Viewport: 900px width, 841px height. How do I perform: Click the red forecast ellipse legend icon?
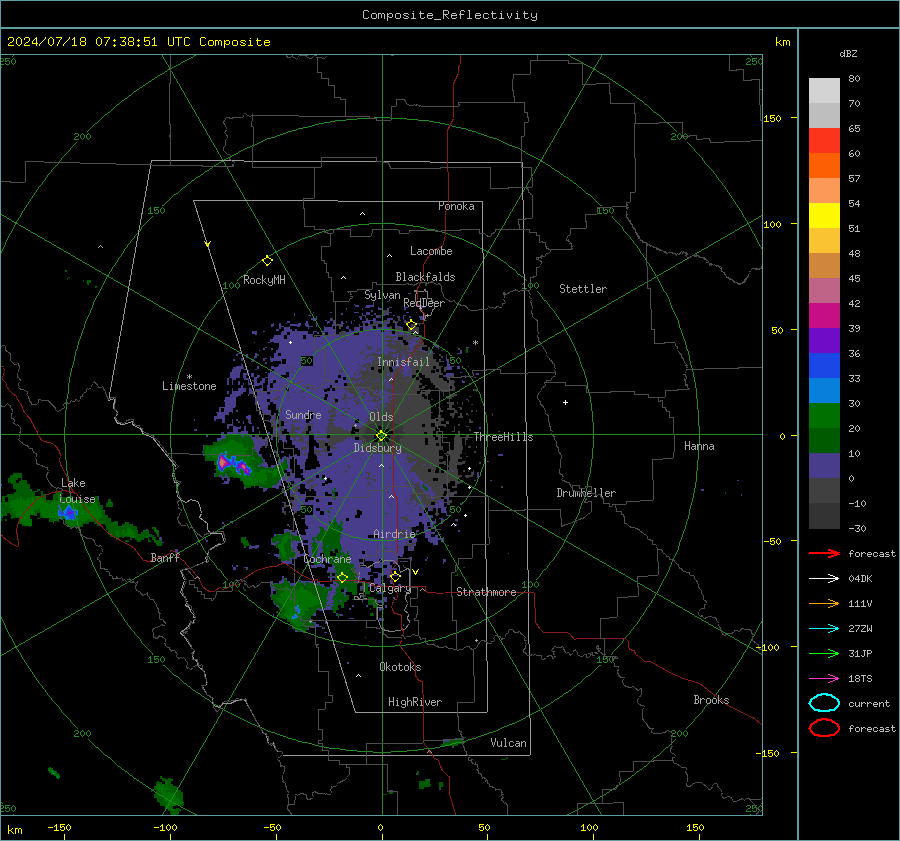tap(824, 728)
